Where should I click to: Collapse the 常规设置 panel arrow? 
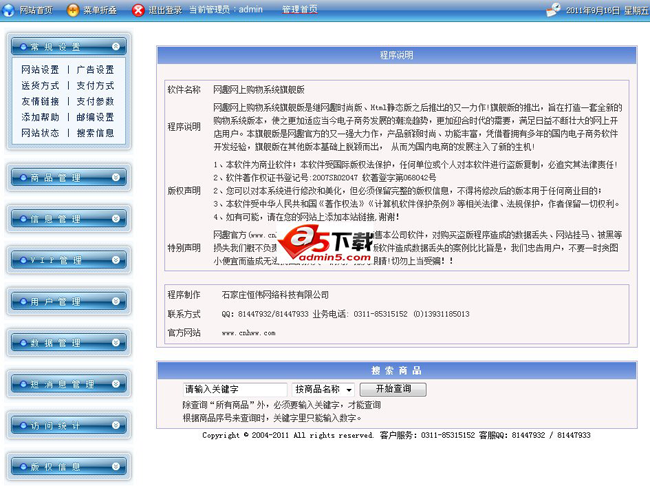tap(116, 46)
